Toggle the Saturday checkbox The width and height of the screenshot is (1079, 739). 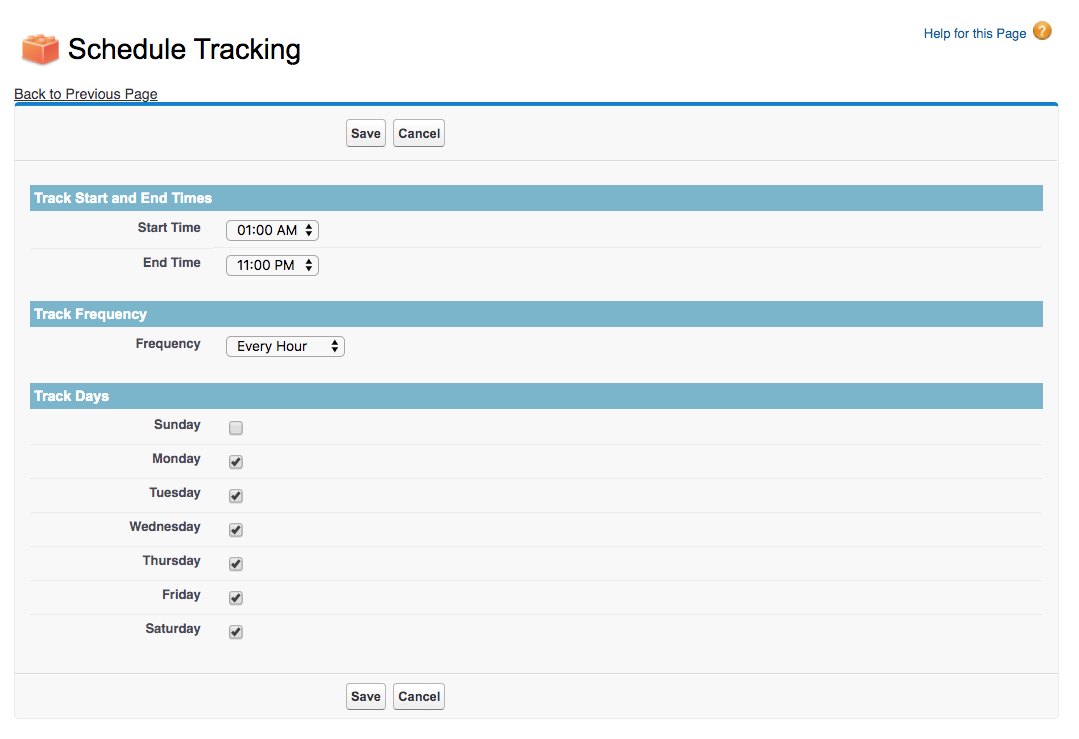coord(235,631)
